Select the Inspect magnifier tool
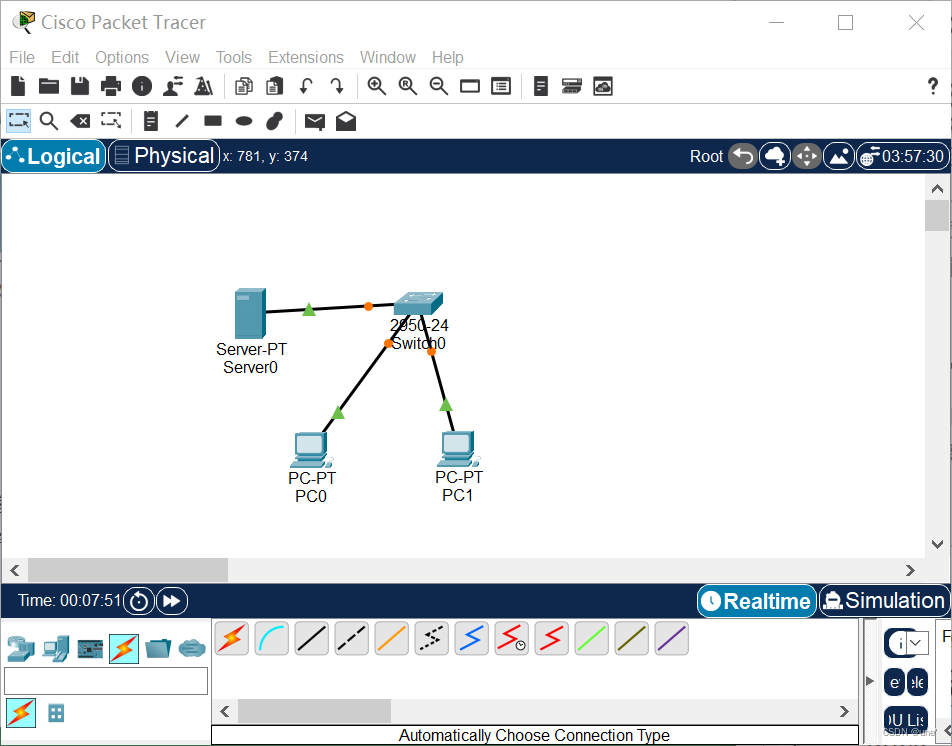Viewport: 952px width, 746px height. pos(49,121)
